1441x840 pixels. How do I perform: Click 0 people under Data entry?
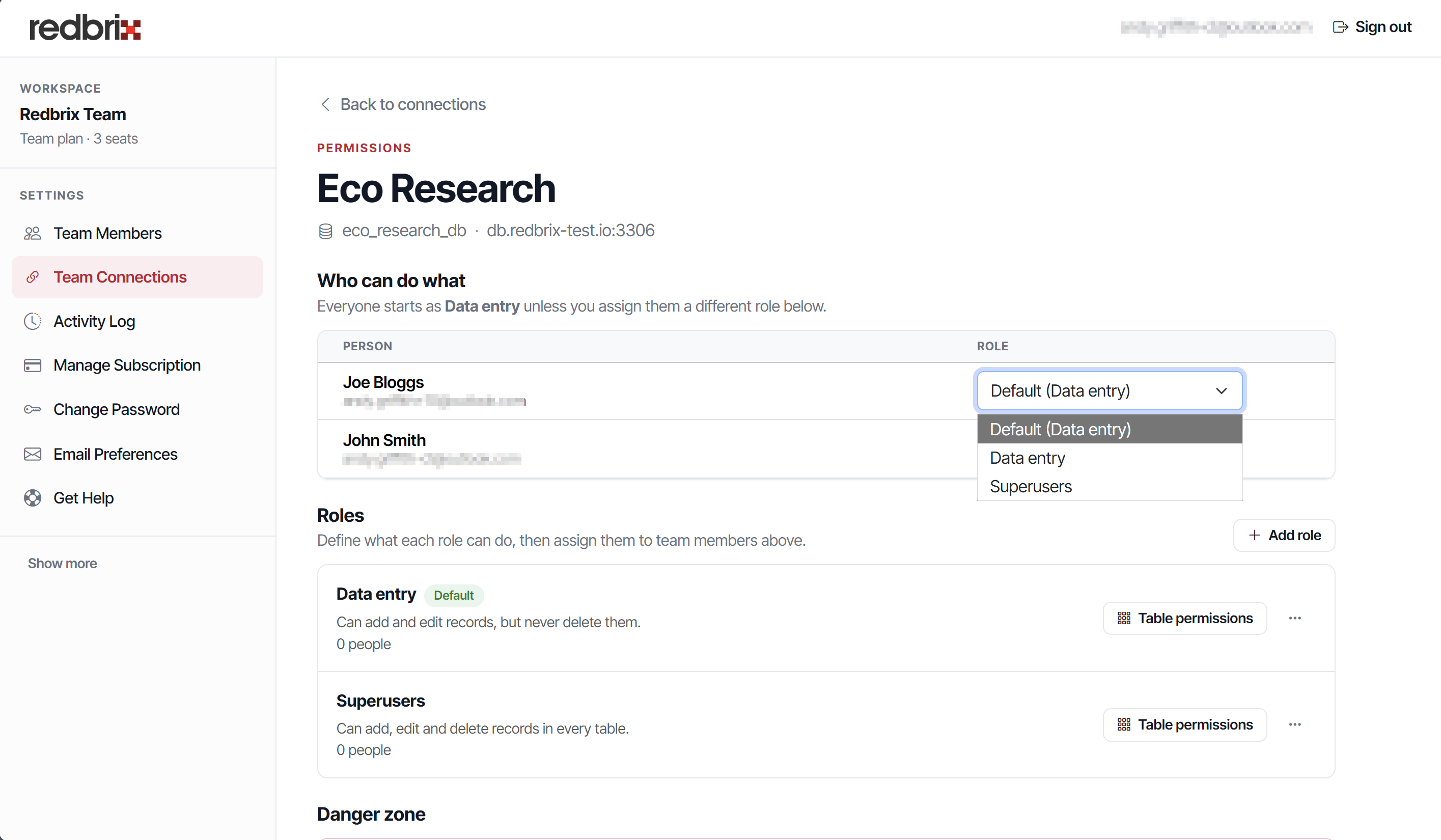pyautogui.click(x=364, y=644)
